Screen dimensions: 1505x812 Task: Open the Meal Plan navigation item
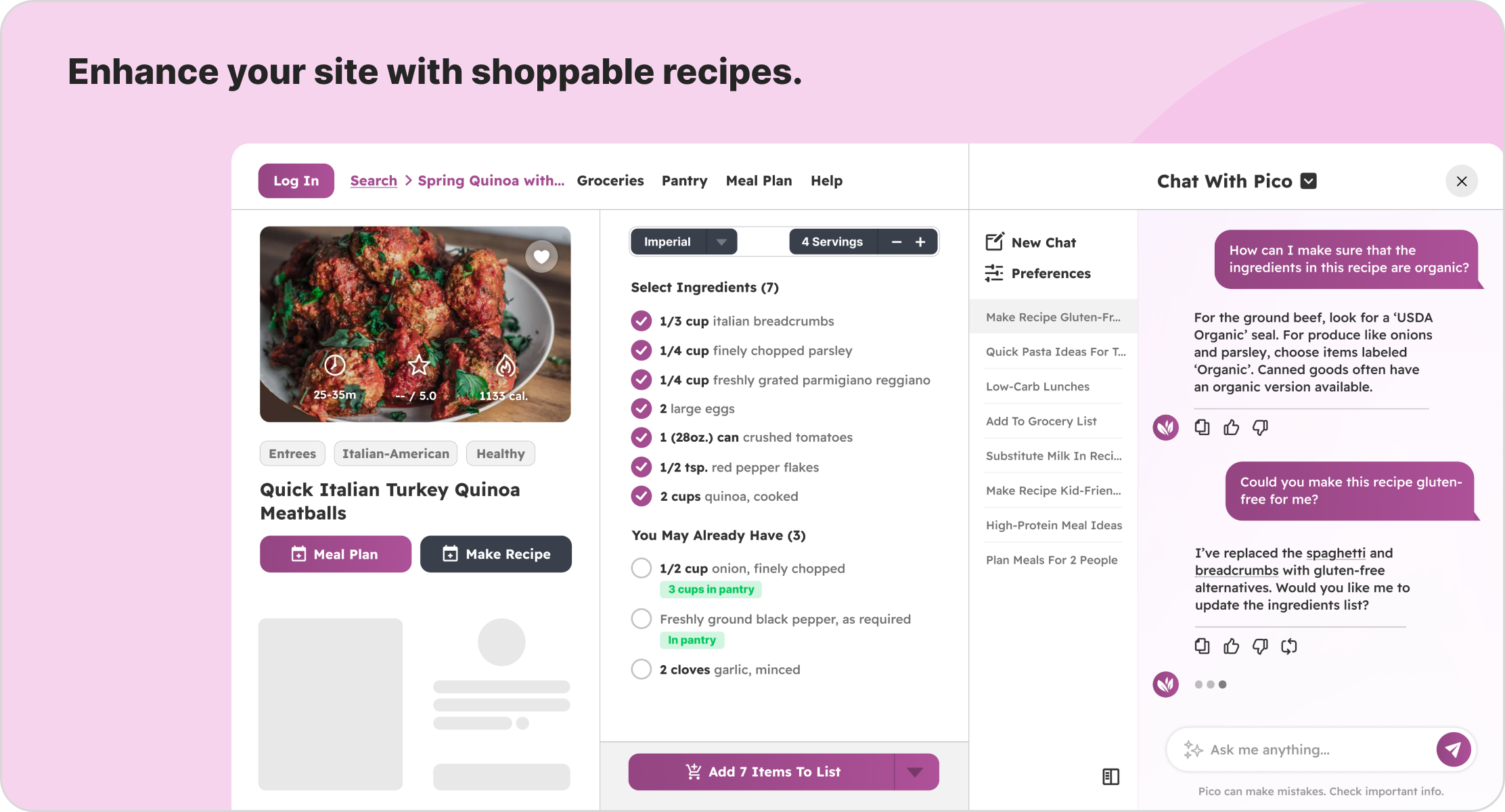click(759, 181)
